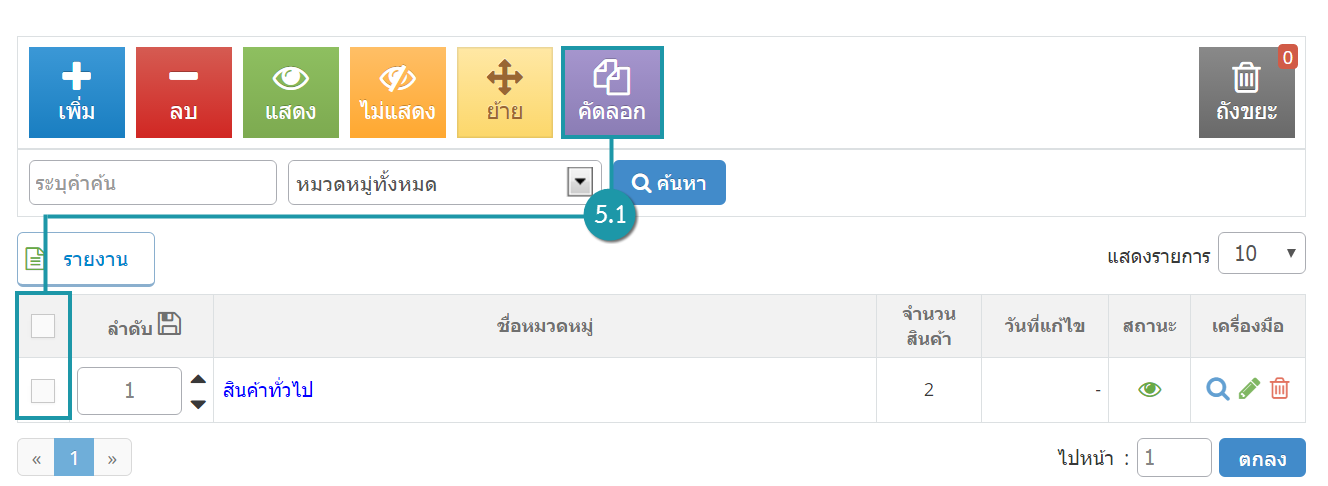Click the red ลบ (delete) button
The image size is (1328, 486).
[x=184, y=92]
